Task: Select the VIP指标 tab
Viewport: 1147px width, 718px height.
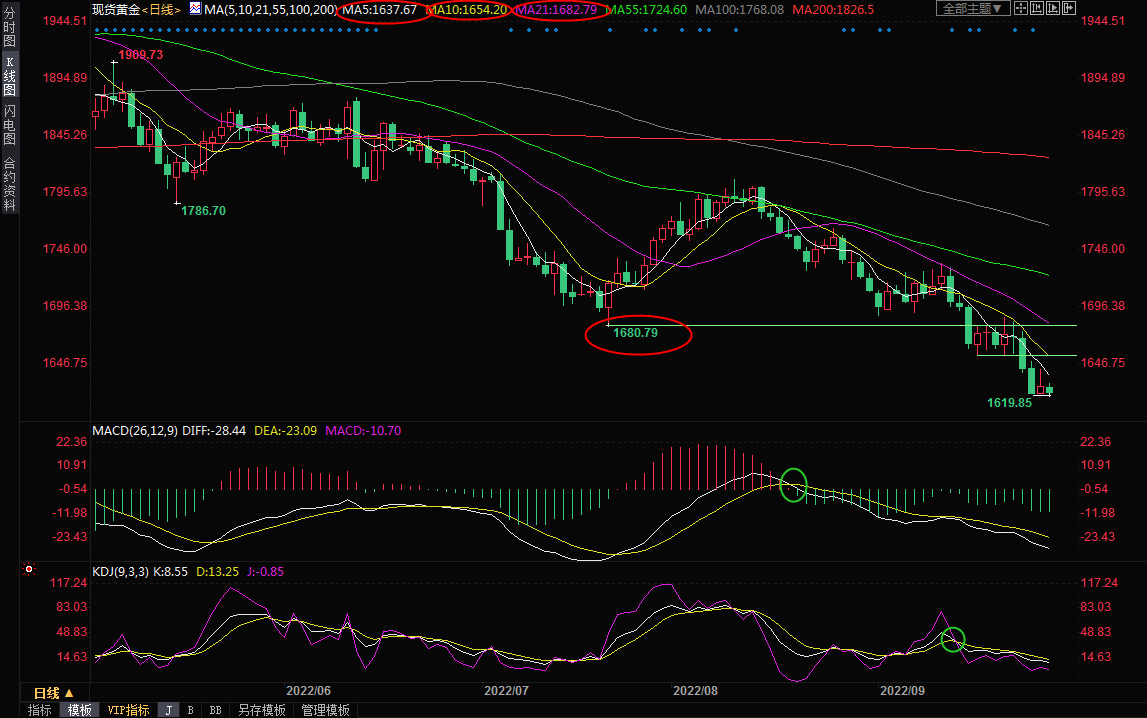Action: pos(128,710)
